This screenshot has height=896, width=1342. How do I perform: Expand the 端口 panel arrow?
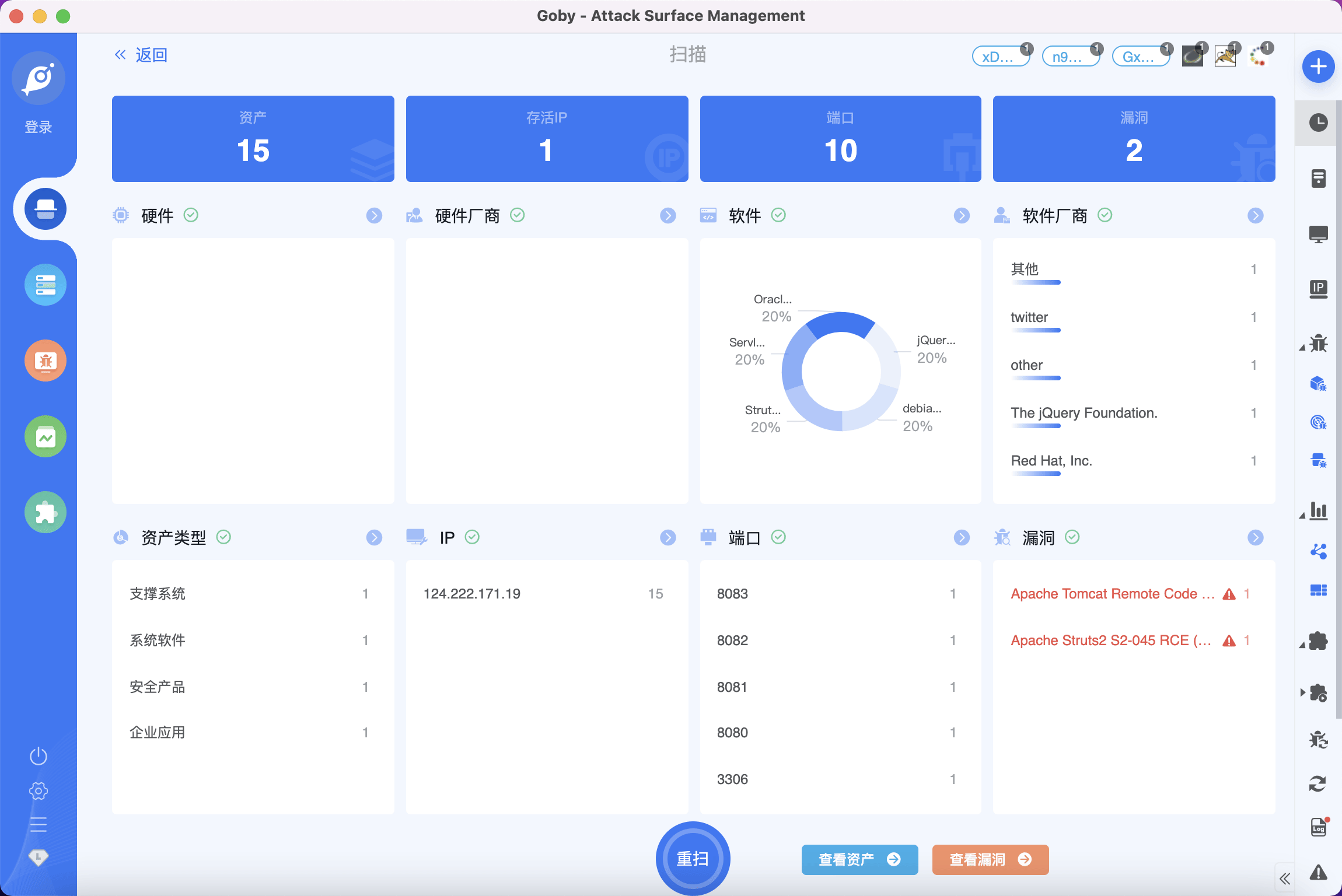pyautogui.click(x=962, y=538)
